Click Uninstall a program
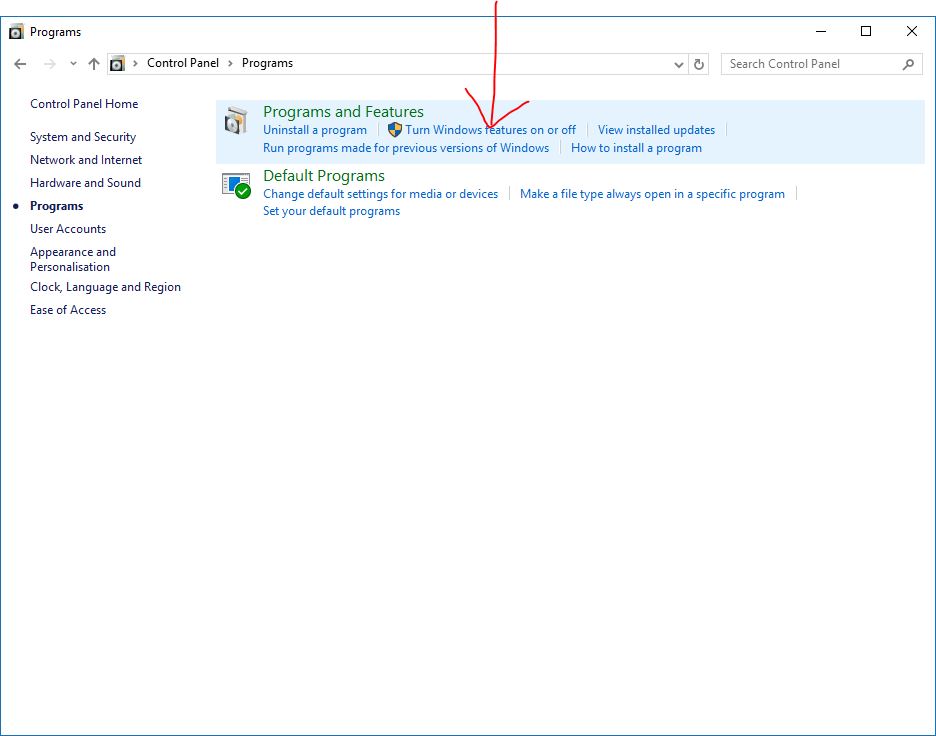 pyautogui.click(x=315, y=129)
